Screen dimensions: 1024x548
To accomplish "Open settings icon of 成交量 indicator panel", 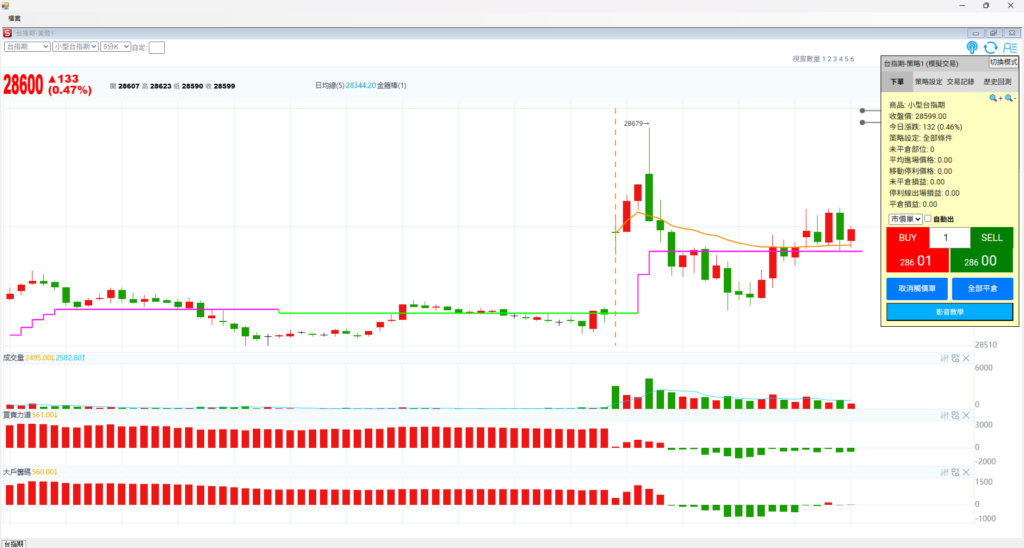I will coord(945,358).
